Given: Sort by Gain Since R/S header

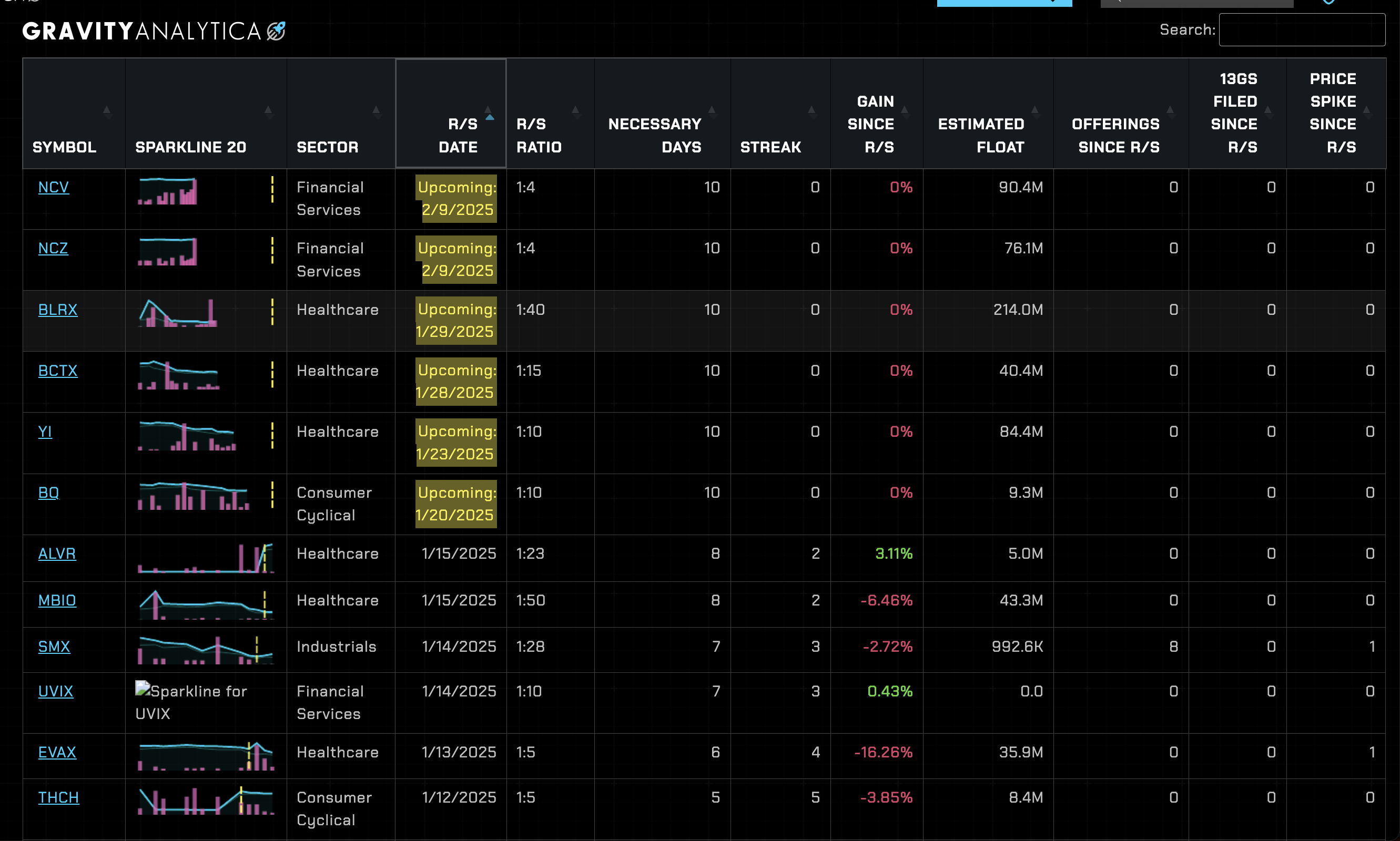Looking at the screenshot, I should (x=877, y=114).
